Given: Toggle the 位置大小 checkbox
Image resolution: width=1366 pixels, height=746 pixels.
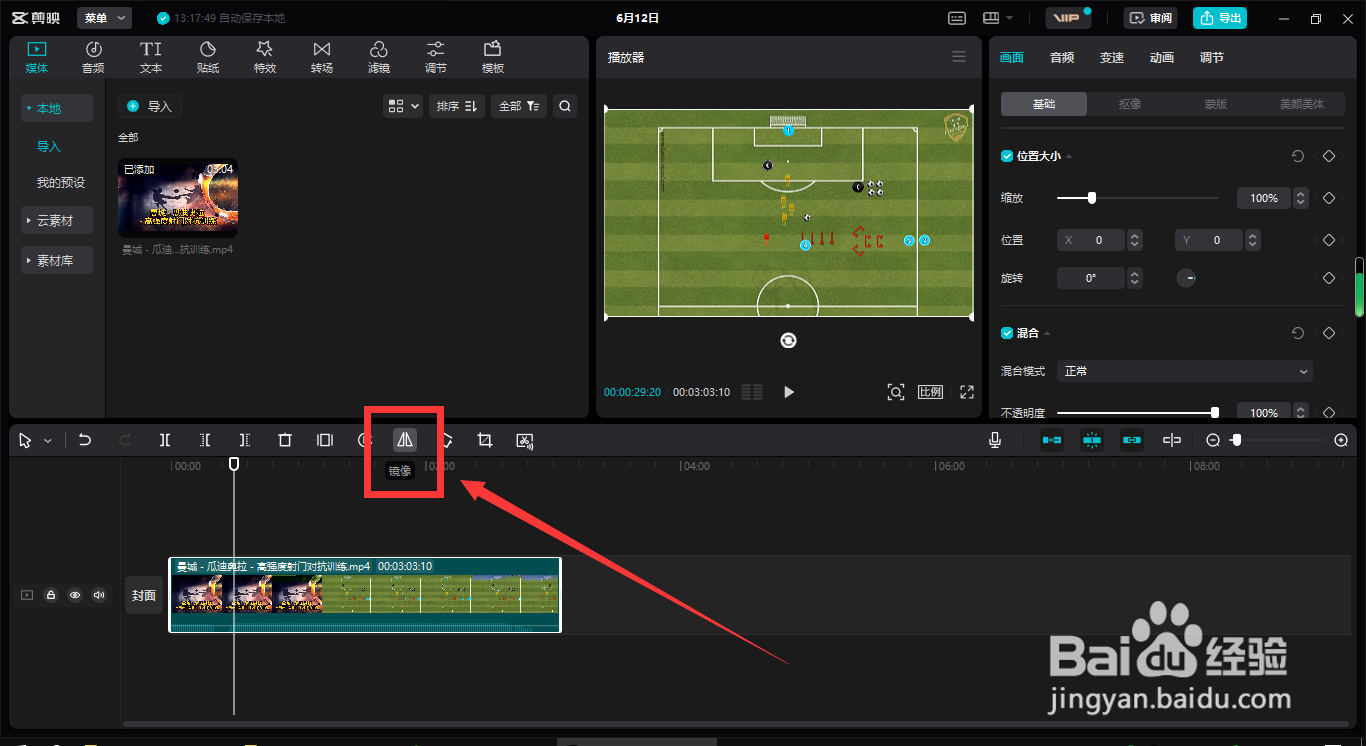Looking at the screenshot, I should point(1007,156).
